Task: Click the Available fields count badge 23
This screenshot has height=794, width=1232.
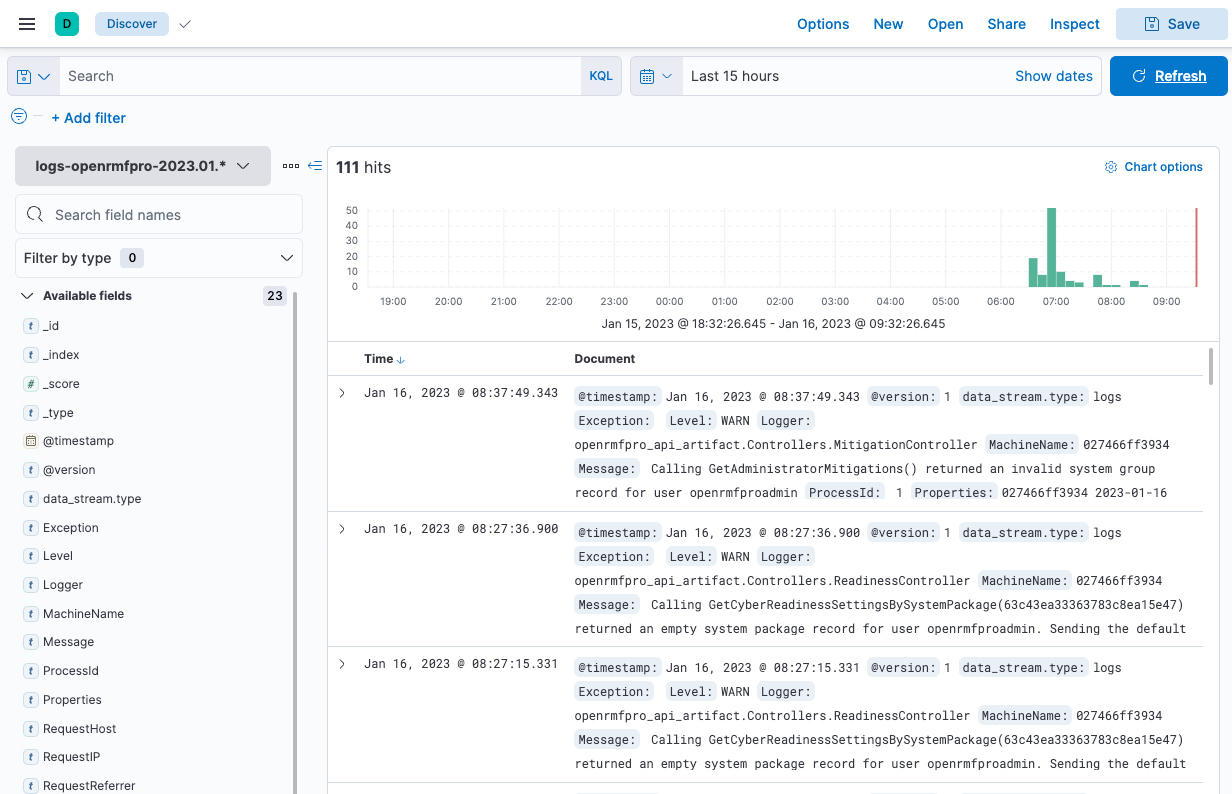Action: click(x=274, y=296)
